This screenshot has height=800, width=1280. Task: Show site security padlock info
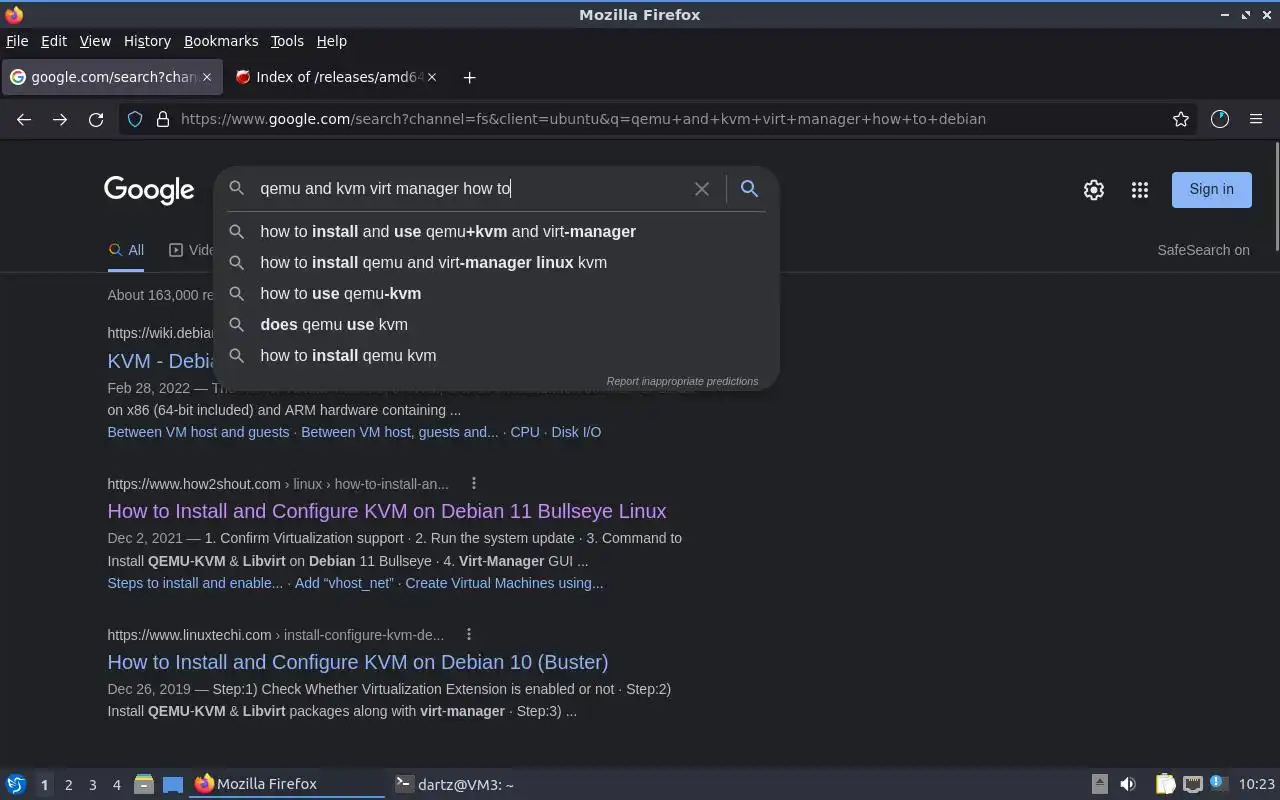point(162,119)
